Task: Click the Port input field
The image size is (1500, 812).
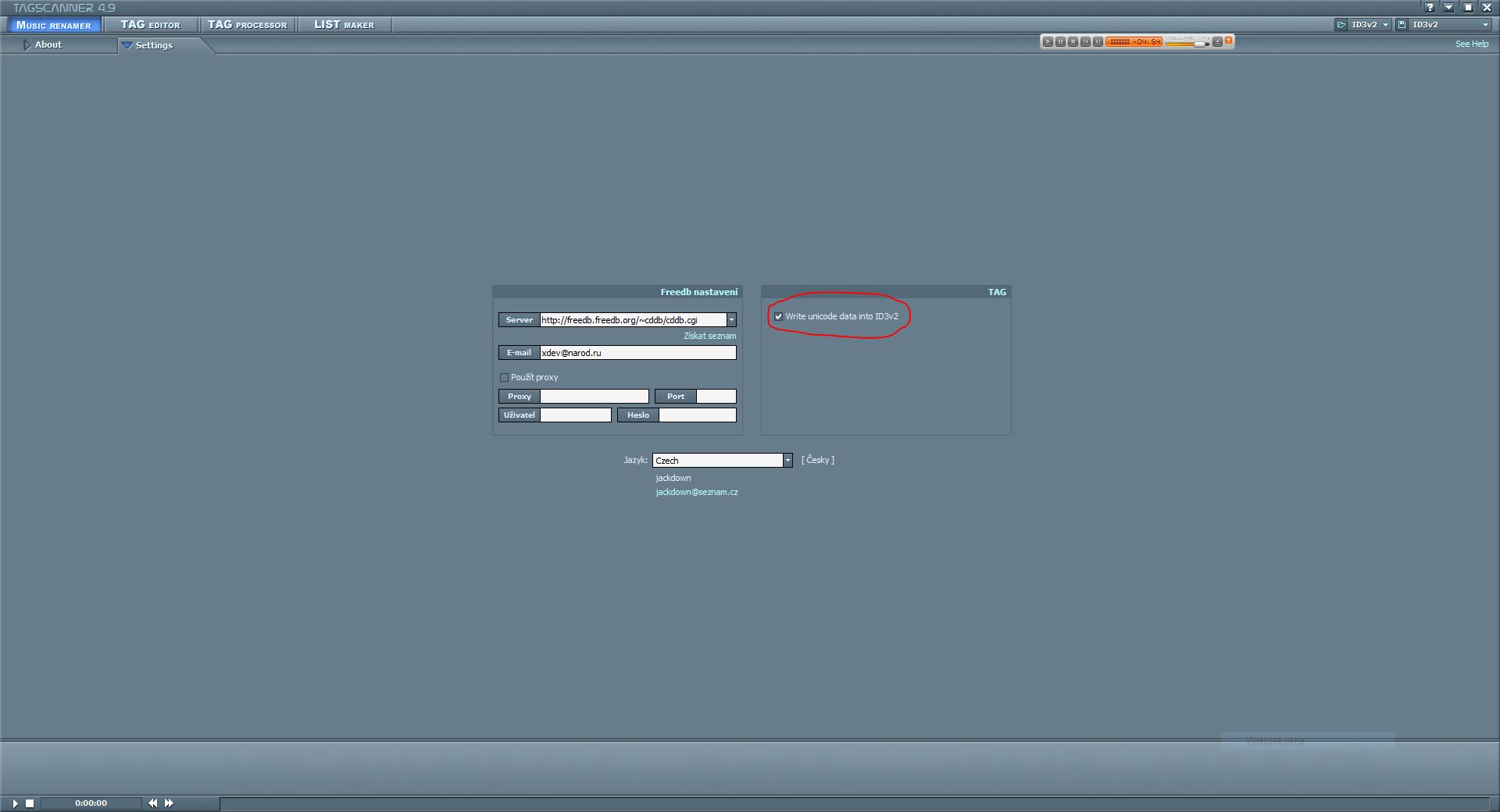Action: tap(716, 397)
